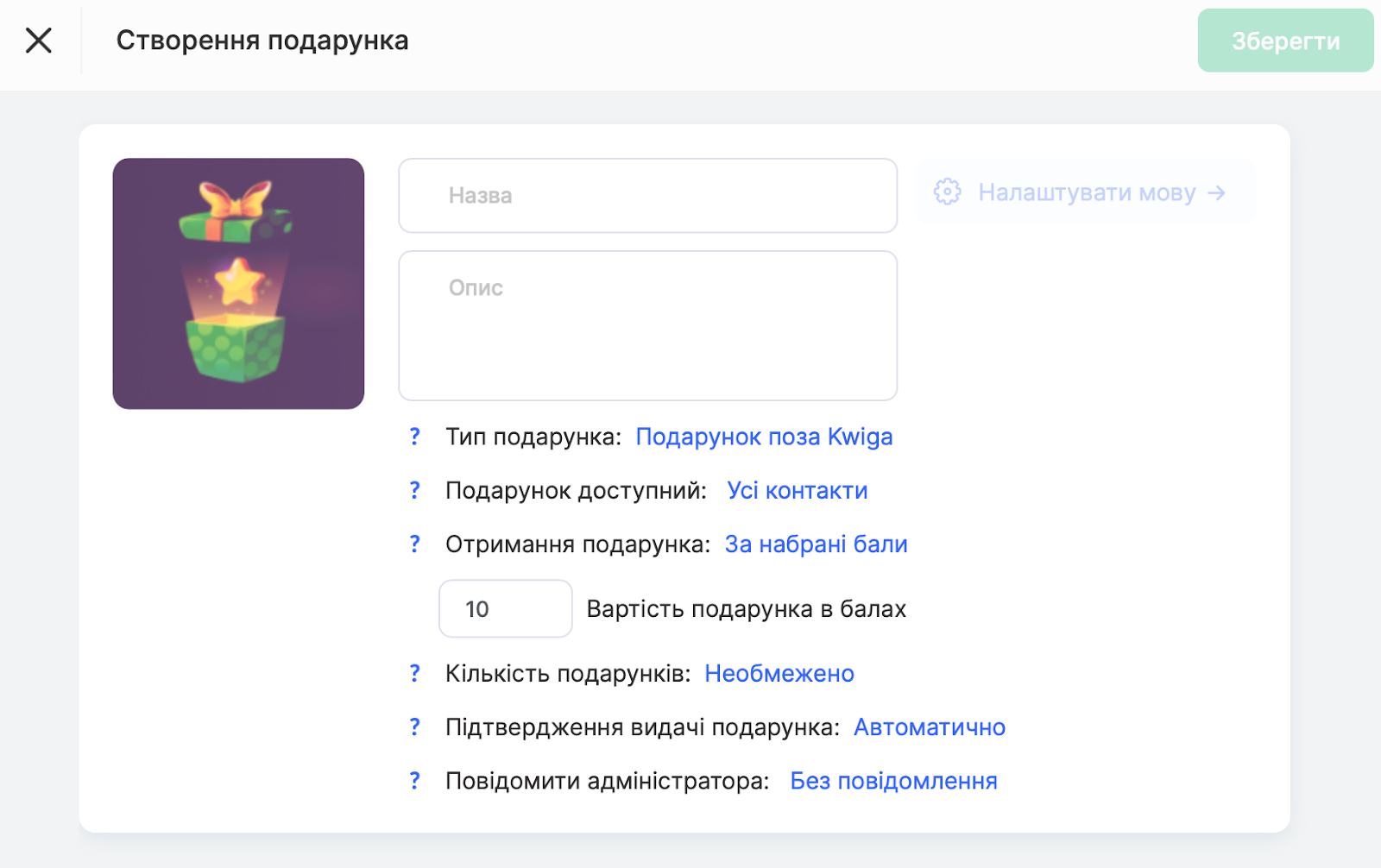Close the gift creation dialog with X
Viewport: 1381px width, 868px height.
(39, 41)
